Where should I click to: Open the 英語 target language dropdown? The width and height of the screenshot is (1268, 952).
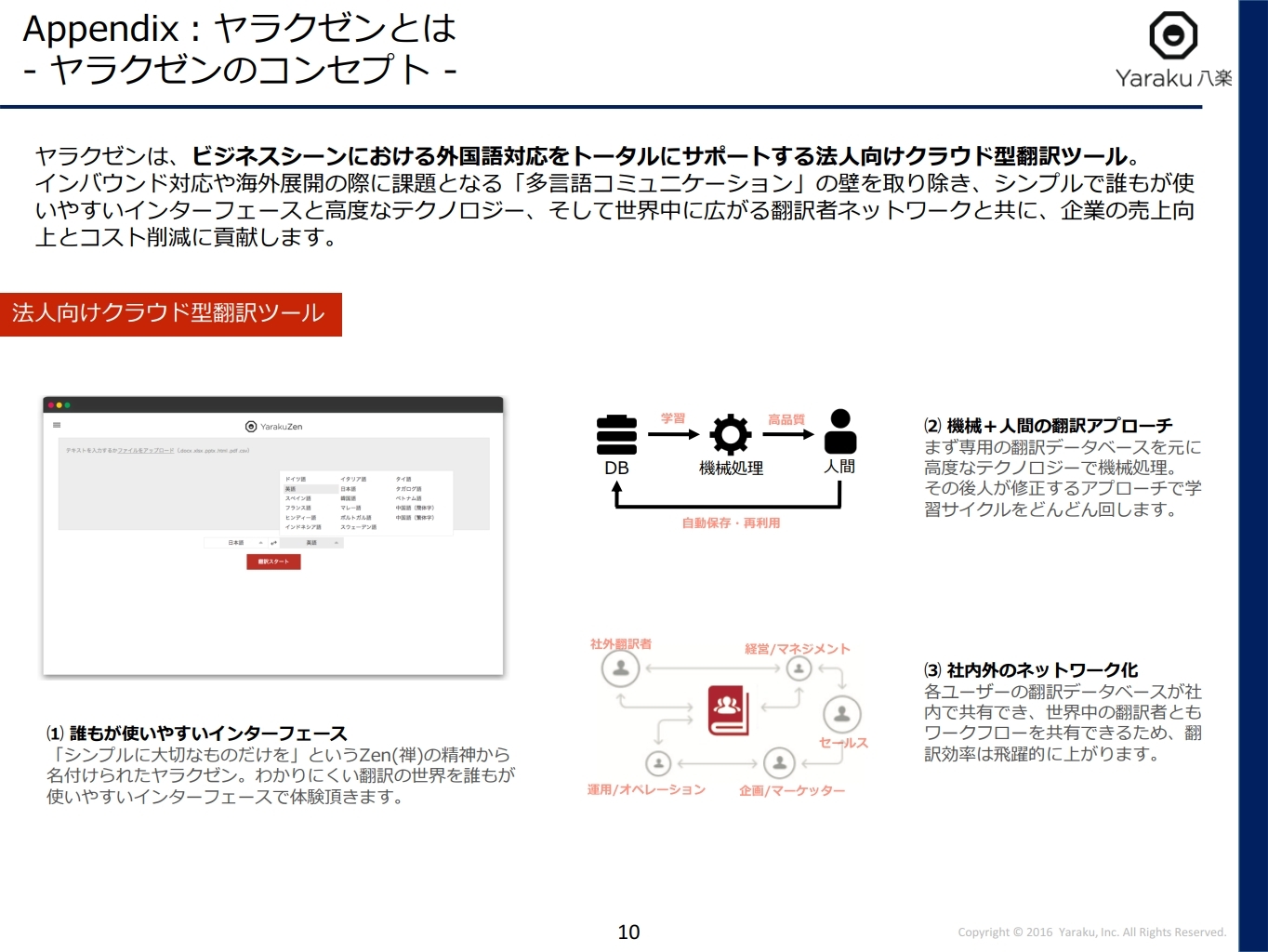(311, 543)
